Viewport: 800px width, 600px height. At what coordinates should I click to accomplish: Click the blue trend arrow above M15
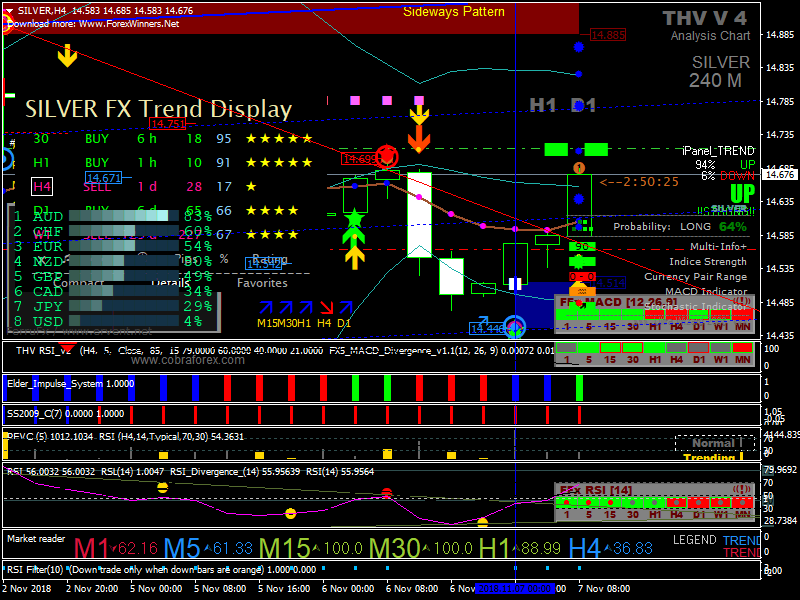(x=266, y=307)
